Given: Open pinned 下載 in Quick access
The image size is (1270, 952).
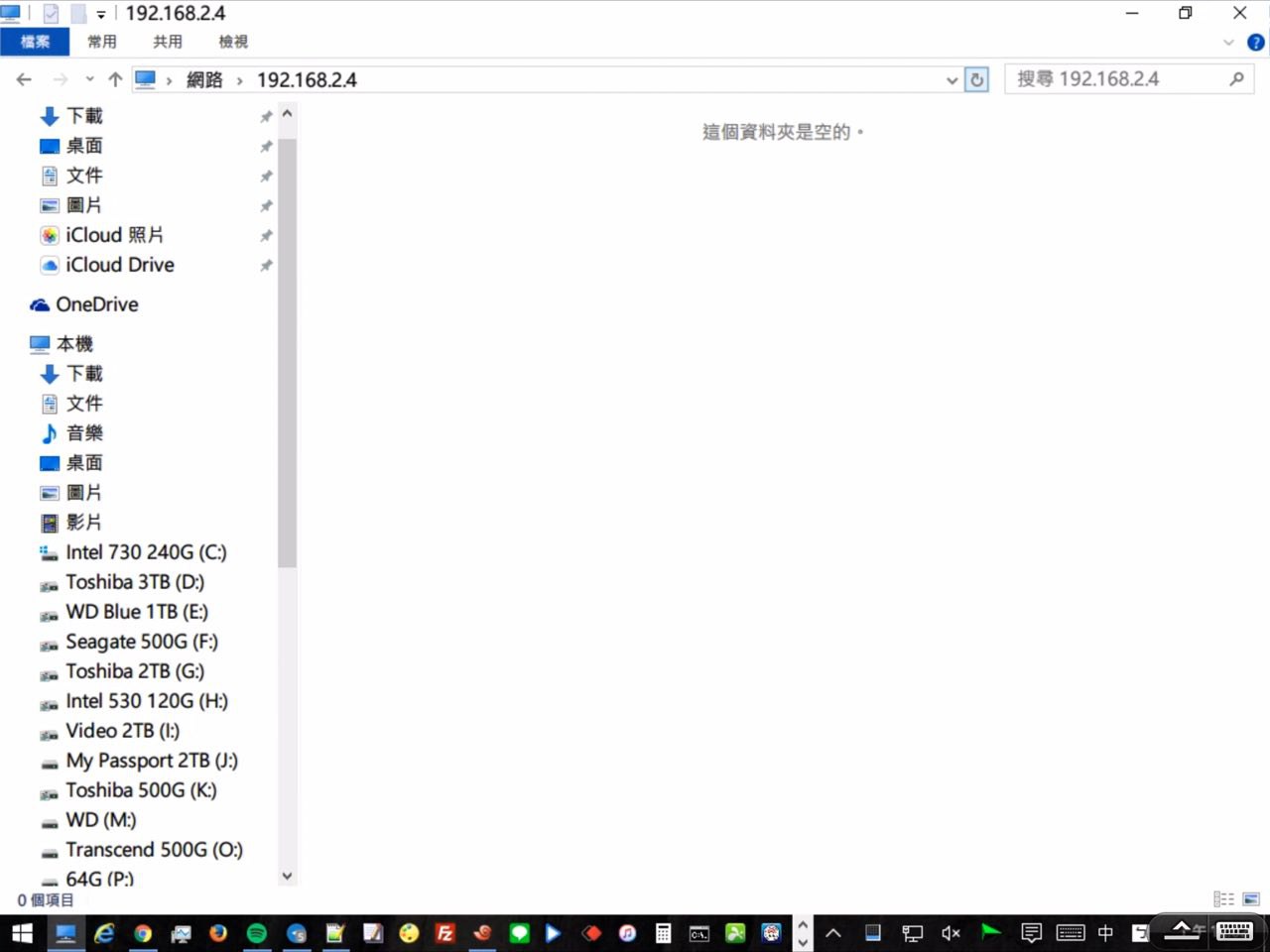Looking at the screenshot, I should (x=84, y=116).
